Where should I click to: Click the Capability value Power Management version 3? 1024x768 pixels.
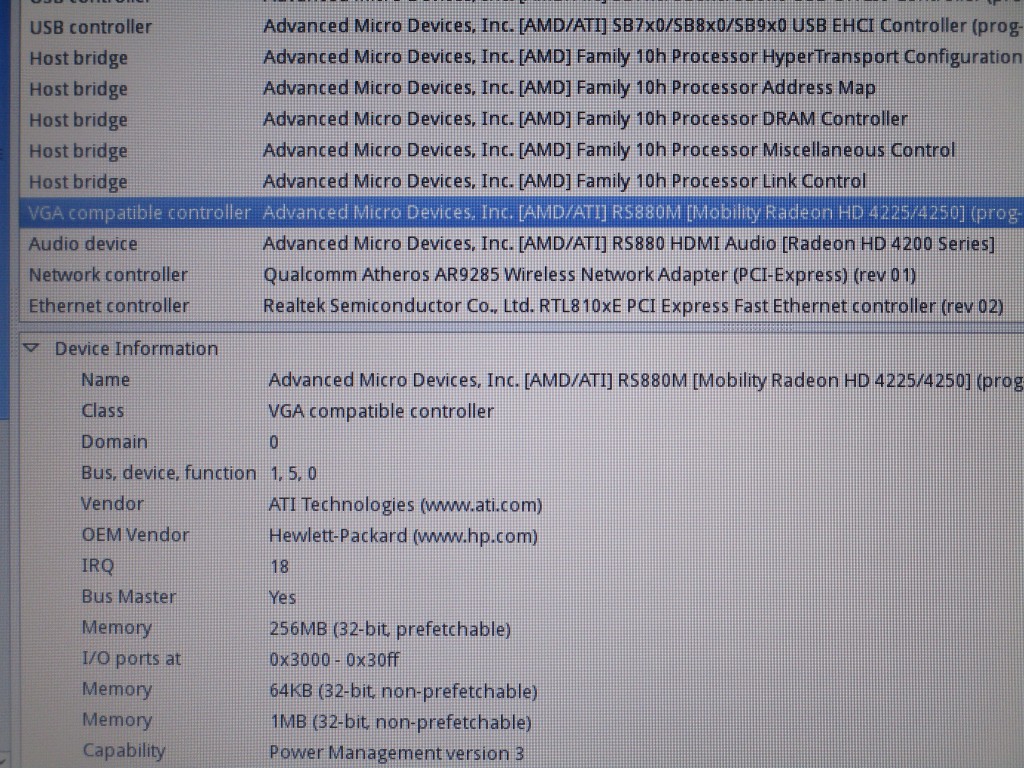(396, 753)
